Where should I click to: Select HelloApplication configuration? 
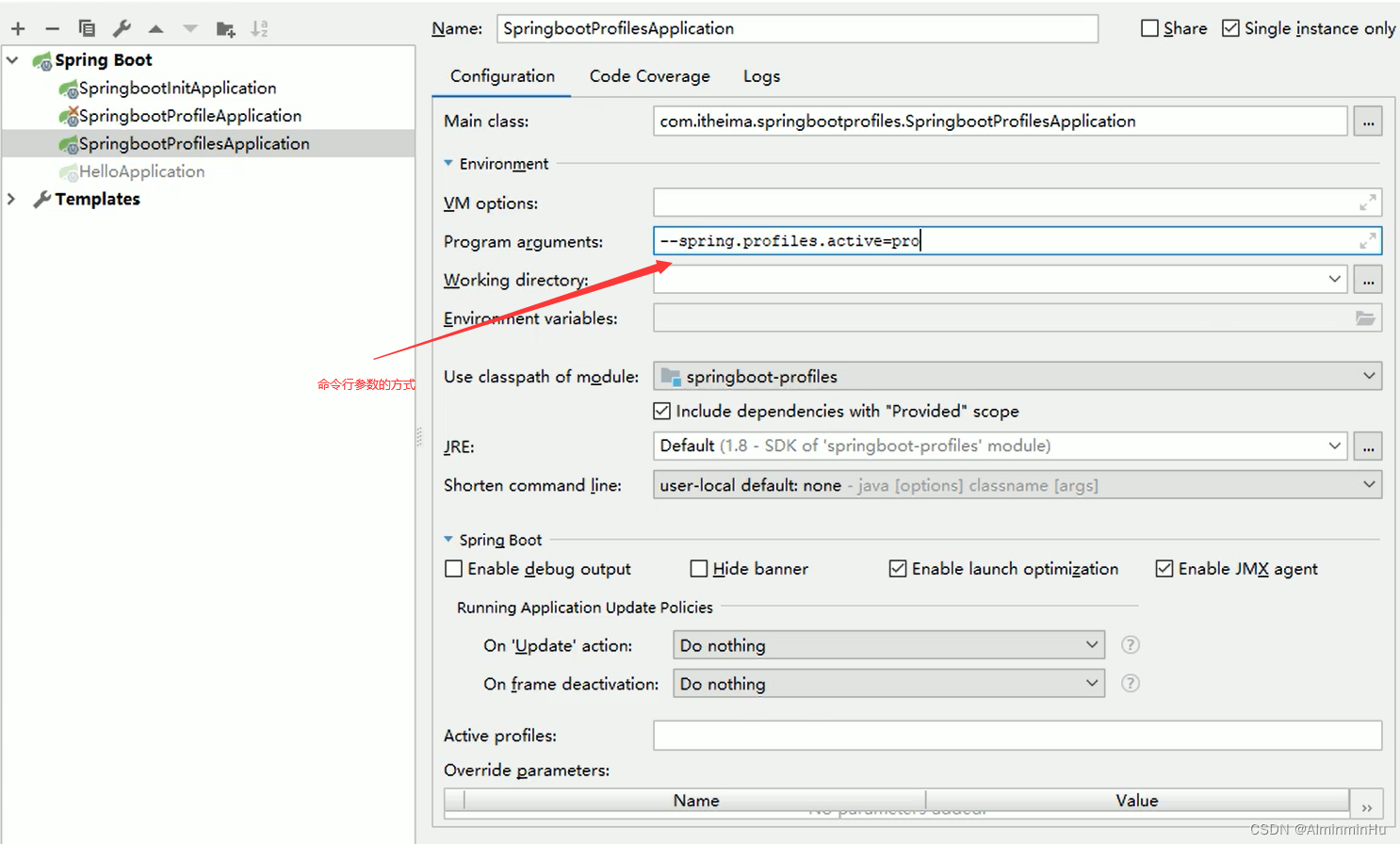click(x=141, y=171)
